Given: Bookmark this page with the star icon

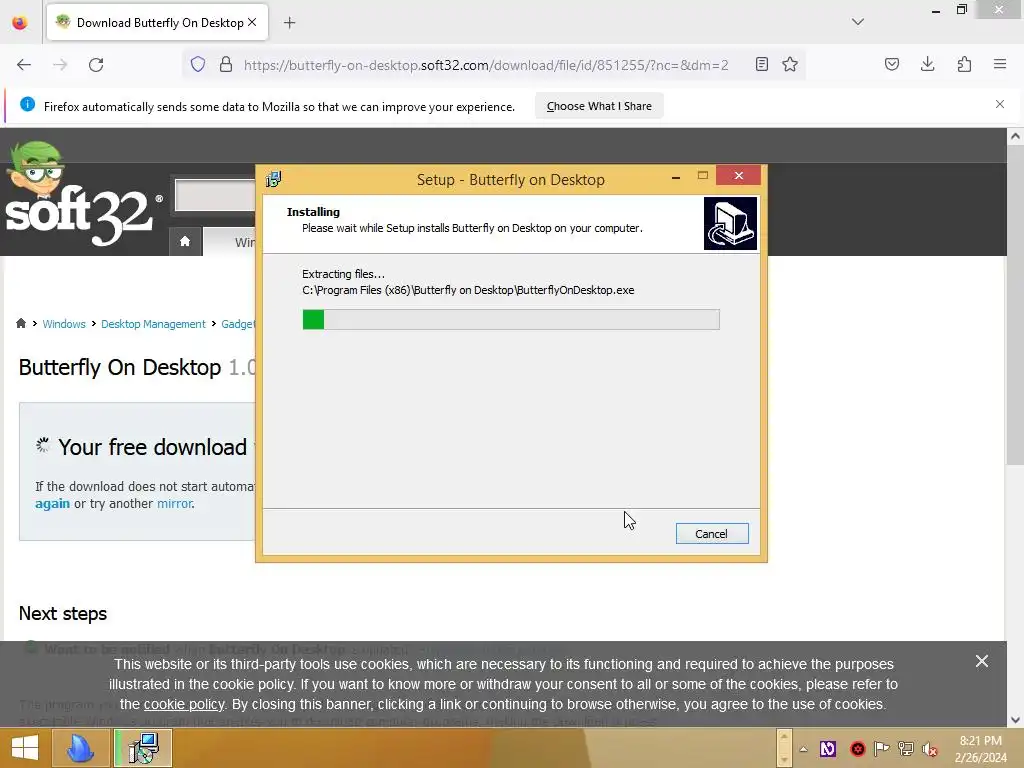Looking at the screenshot, I should coord(790,64).
